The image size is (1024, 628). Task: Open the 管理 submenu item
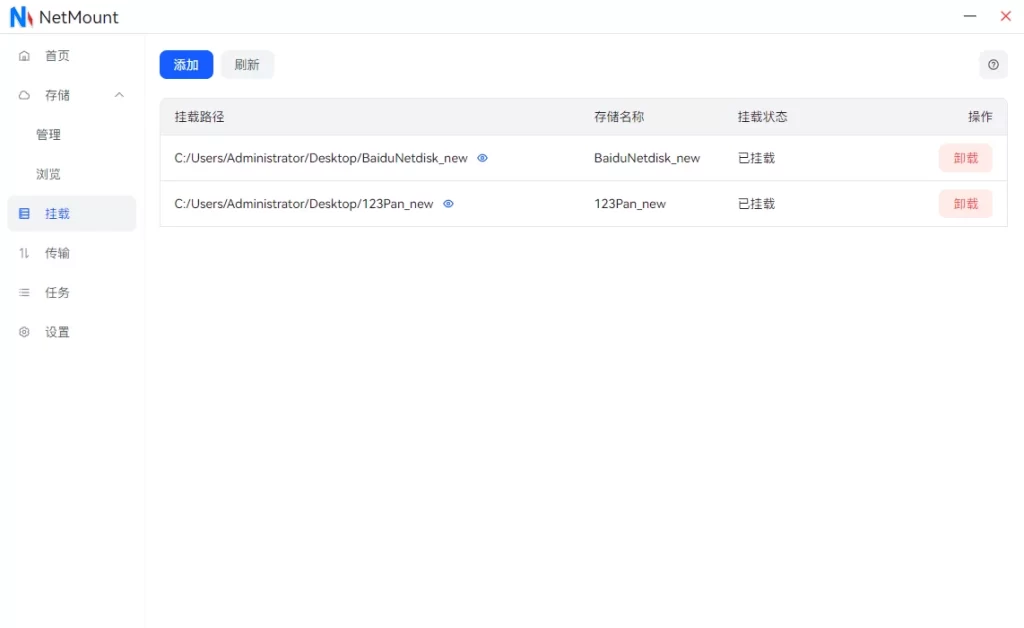click(48, 135)
